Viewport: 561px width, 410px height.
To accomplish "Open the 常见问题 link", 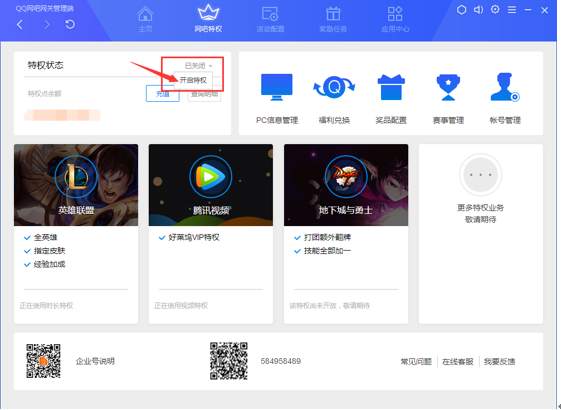I will pos(416,362).
